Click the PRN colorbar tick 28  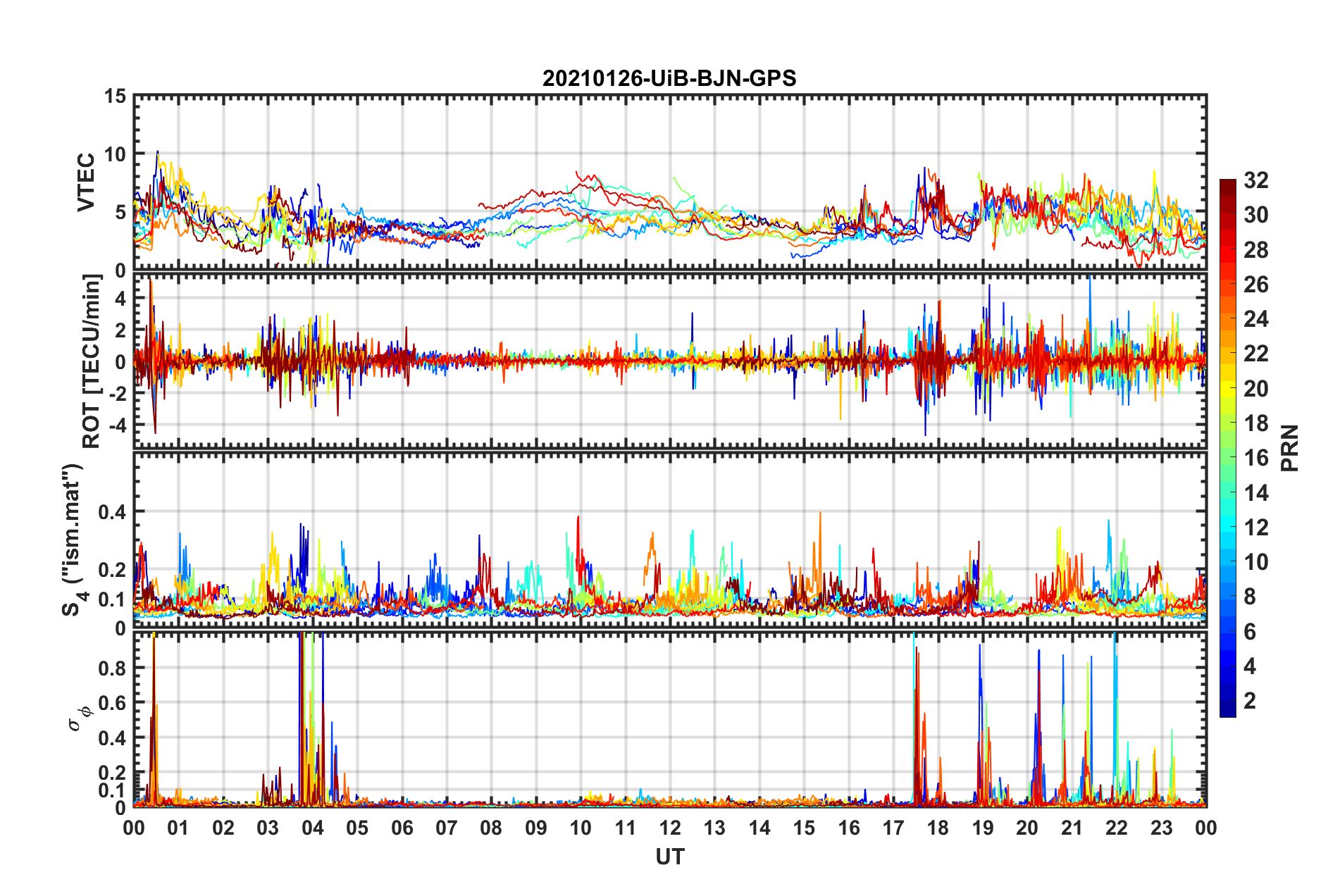point(1256,250)
